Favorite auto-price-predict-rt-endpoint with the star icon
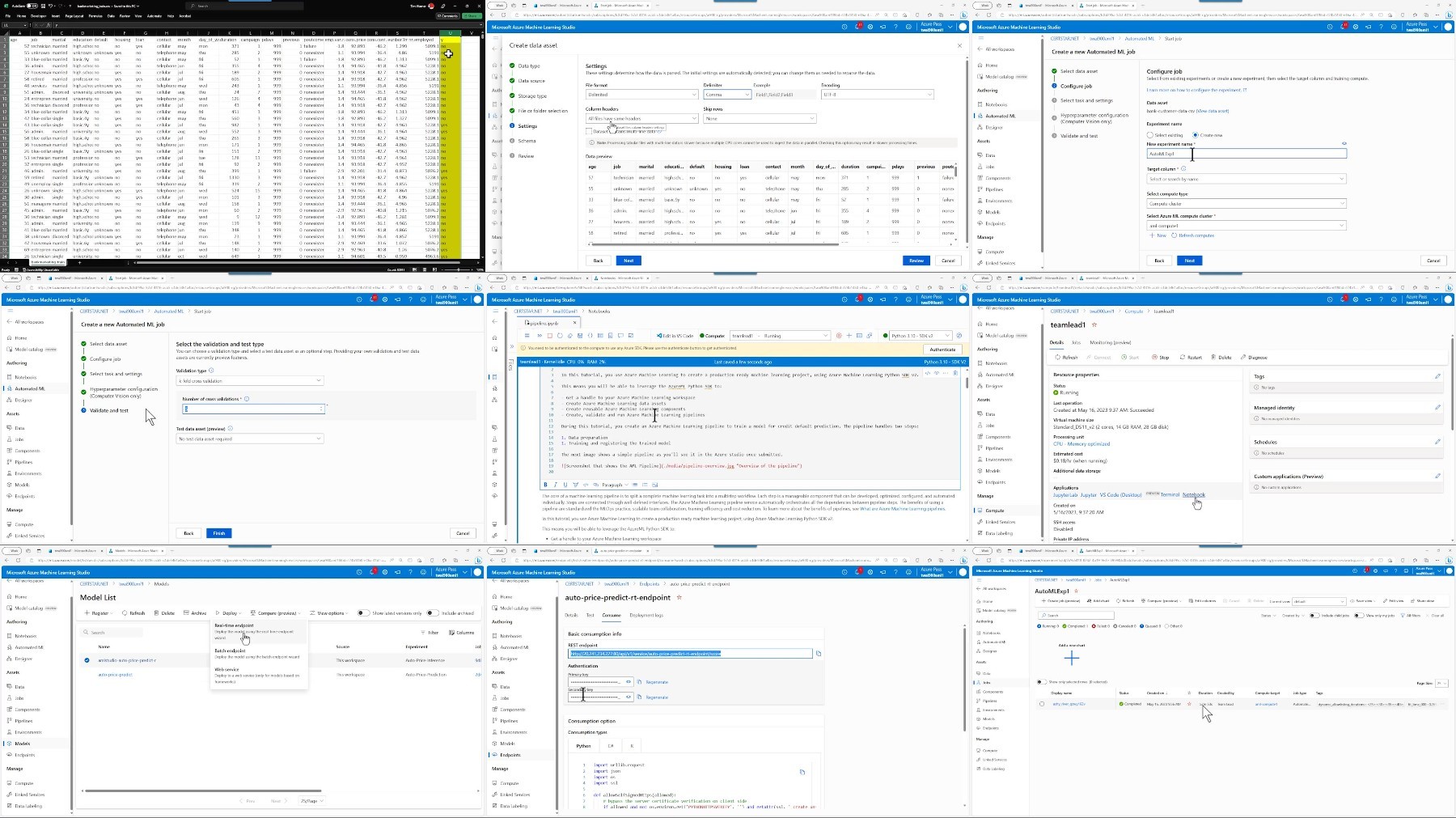The height and width of the screenshot is (818, 1456). (x=679, y=598)
